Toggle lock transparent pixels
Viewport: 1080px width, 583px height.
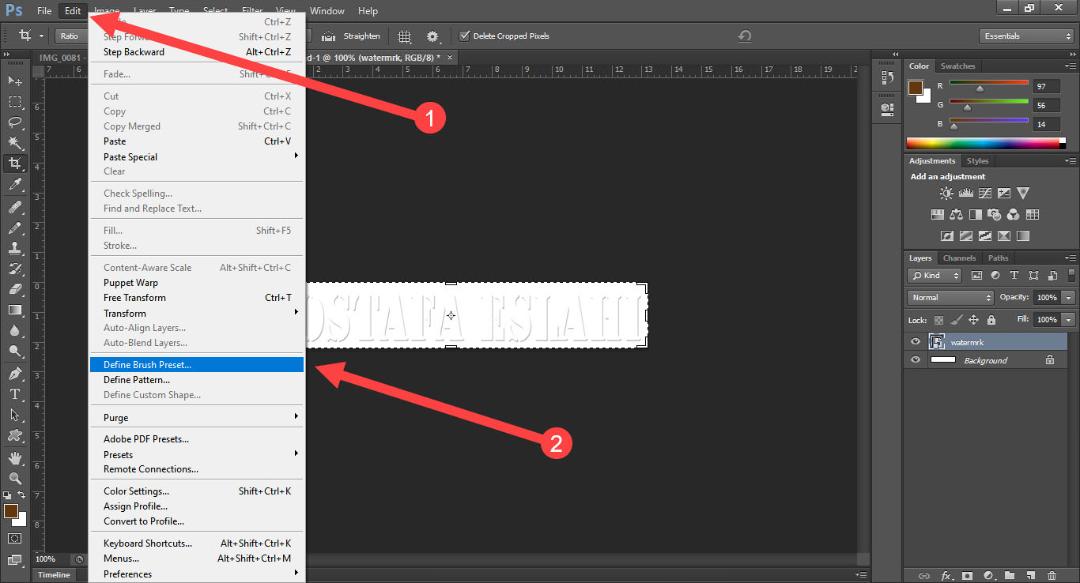click(938, 320)
